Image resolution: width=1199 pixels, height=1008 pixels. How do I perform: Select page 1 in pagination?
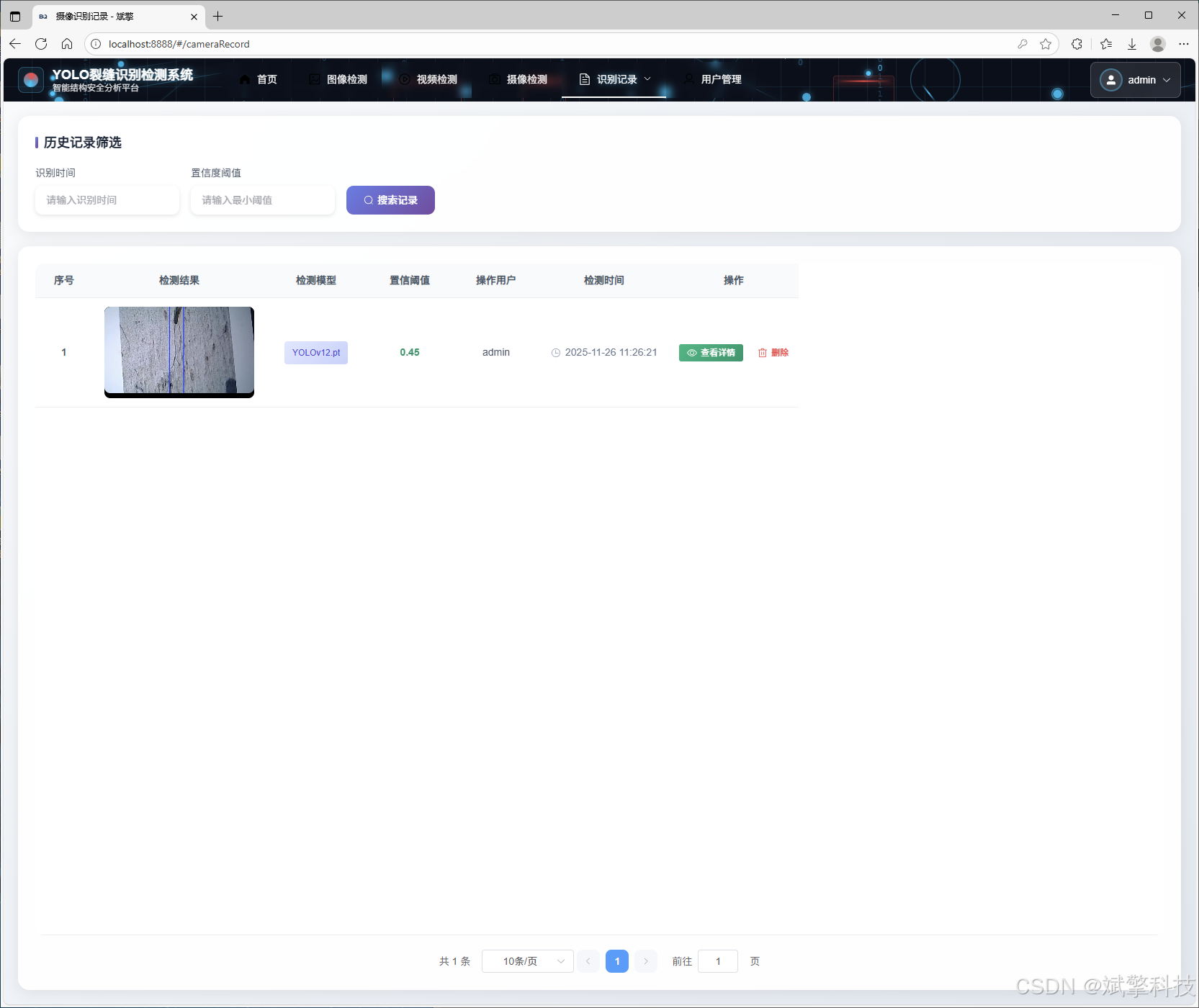point(617,961)
